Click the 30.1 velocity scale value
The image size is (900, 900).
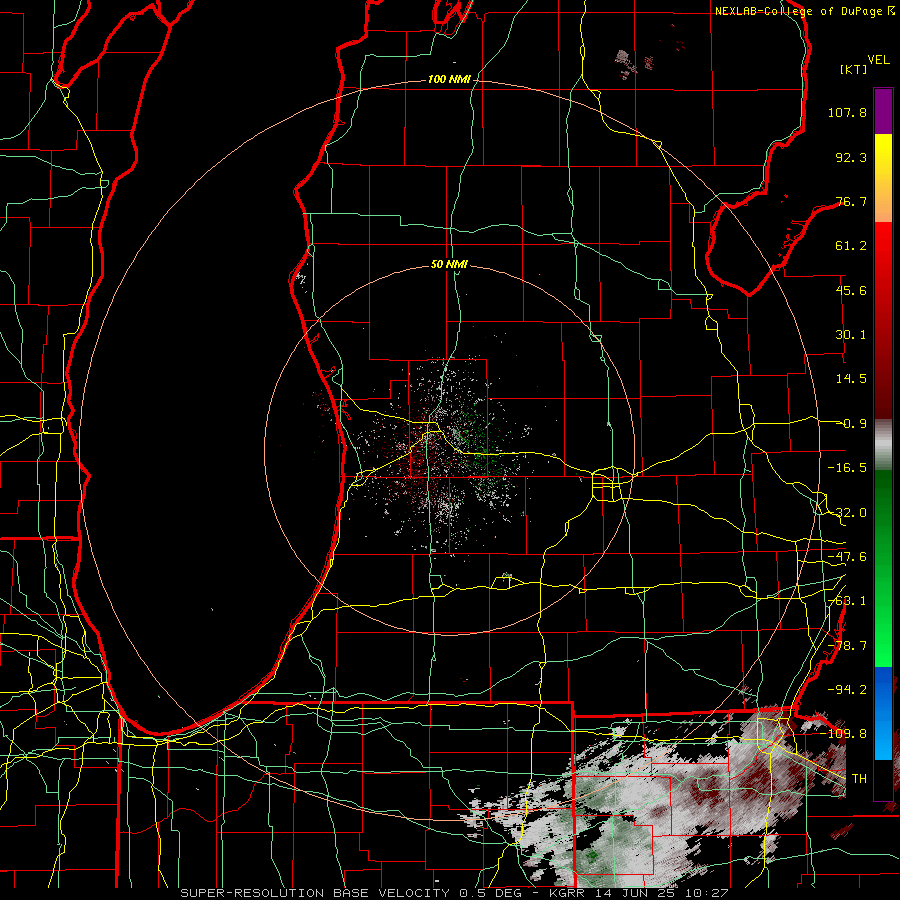point(851,335)
